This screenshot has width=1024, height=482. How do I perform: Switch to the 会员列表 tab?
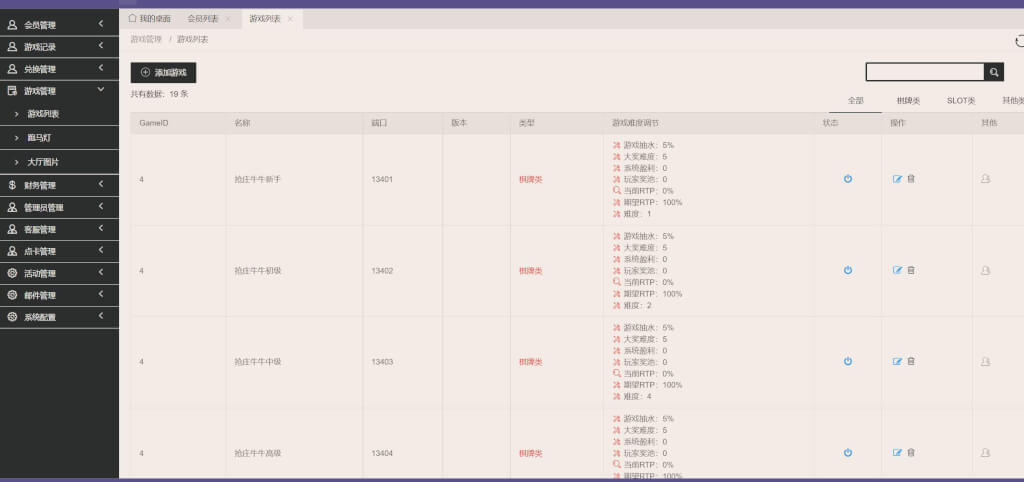203,19
